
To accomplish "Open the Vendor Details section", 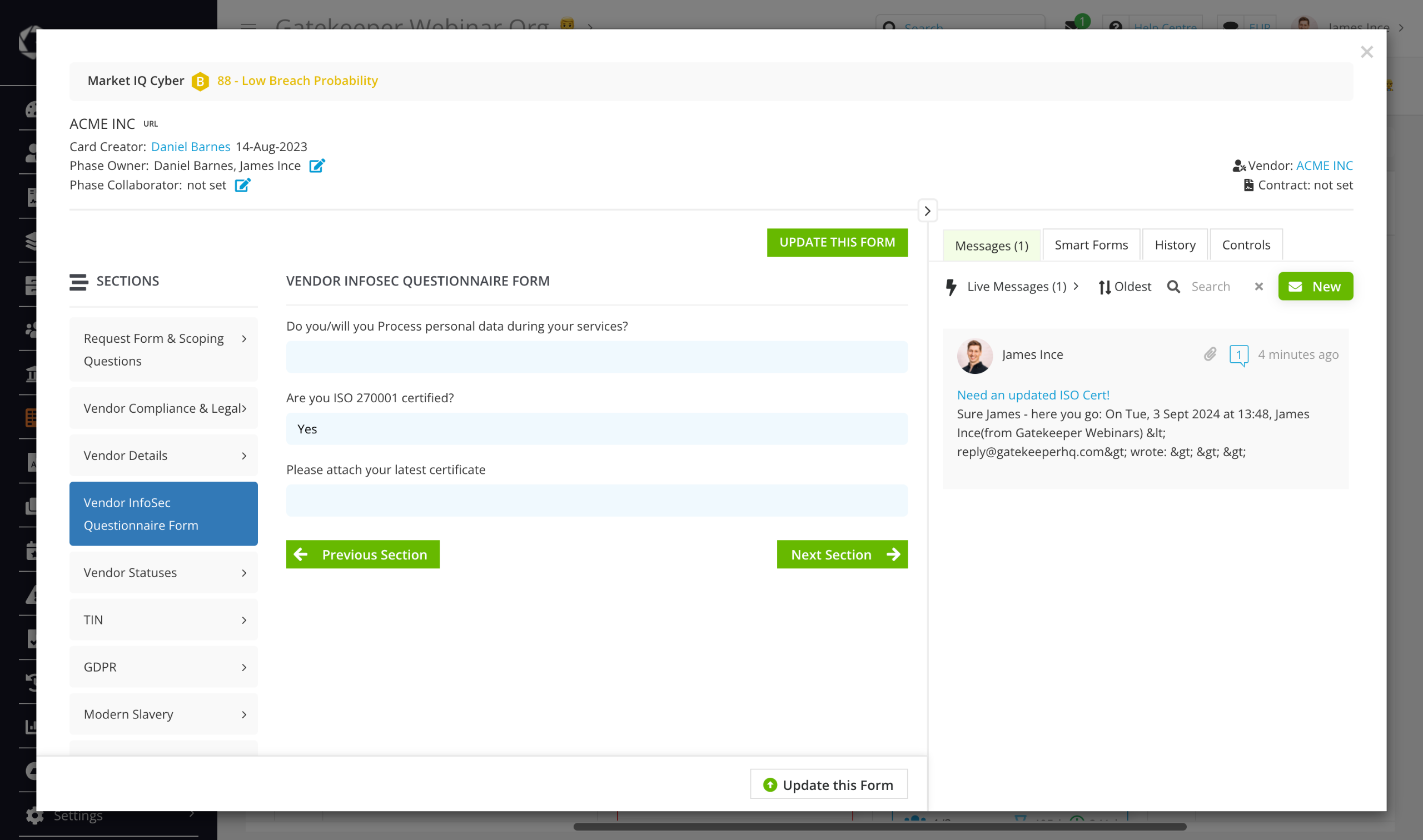I will pos(163,456).
